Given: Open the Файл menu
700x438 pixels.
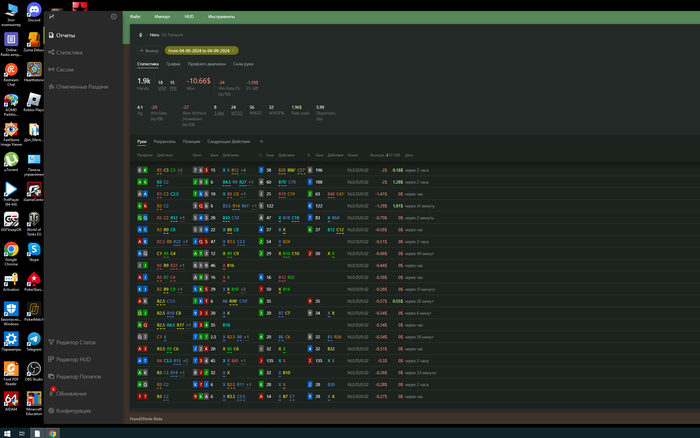Looking at the screenshot, I should pyautogui.click(x=135, y=17).
